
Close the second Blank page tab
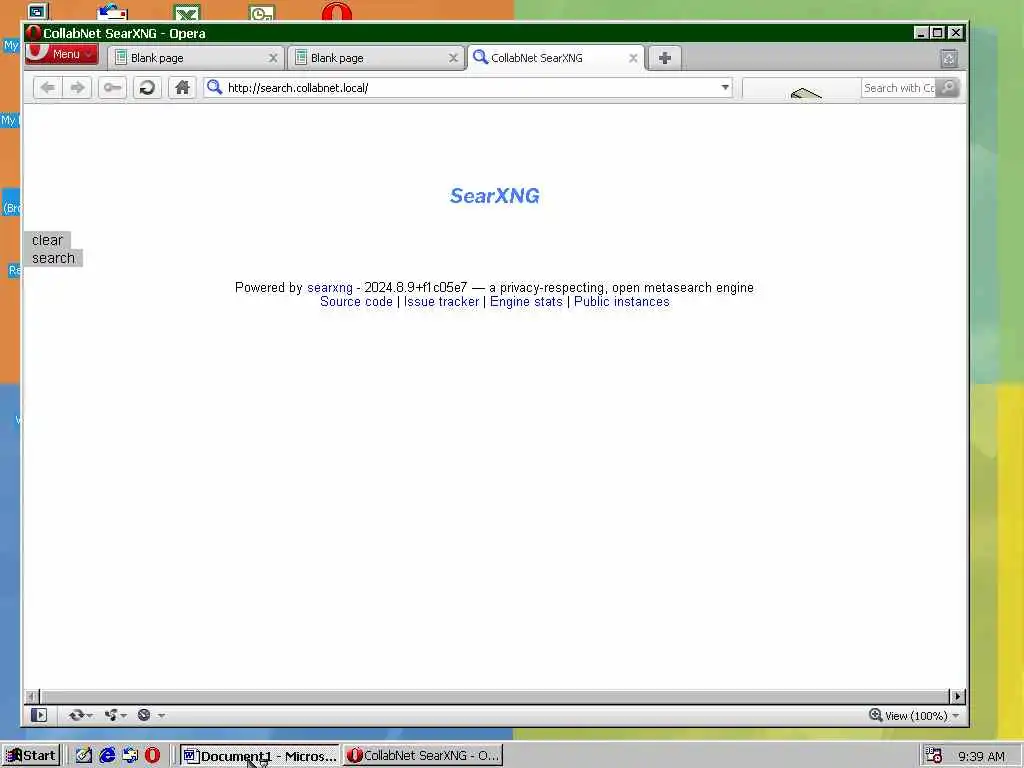[453, 58]
